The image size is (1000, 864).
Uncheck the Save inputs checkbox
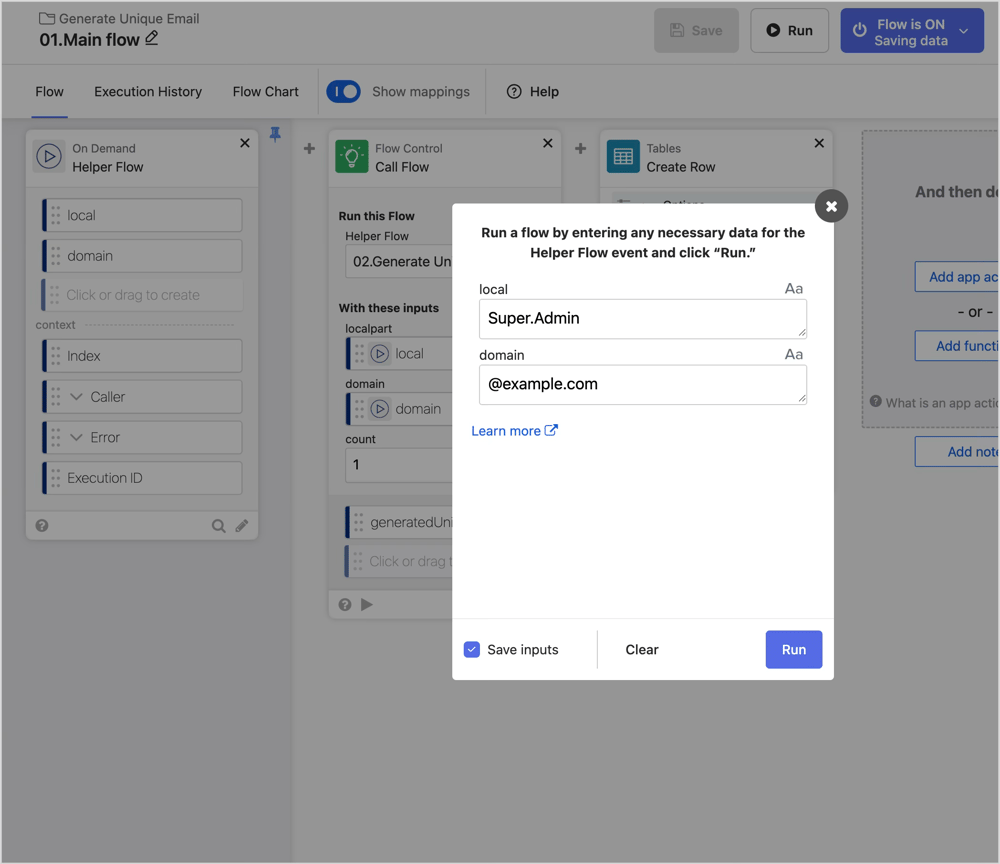472,650
